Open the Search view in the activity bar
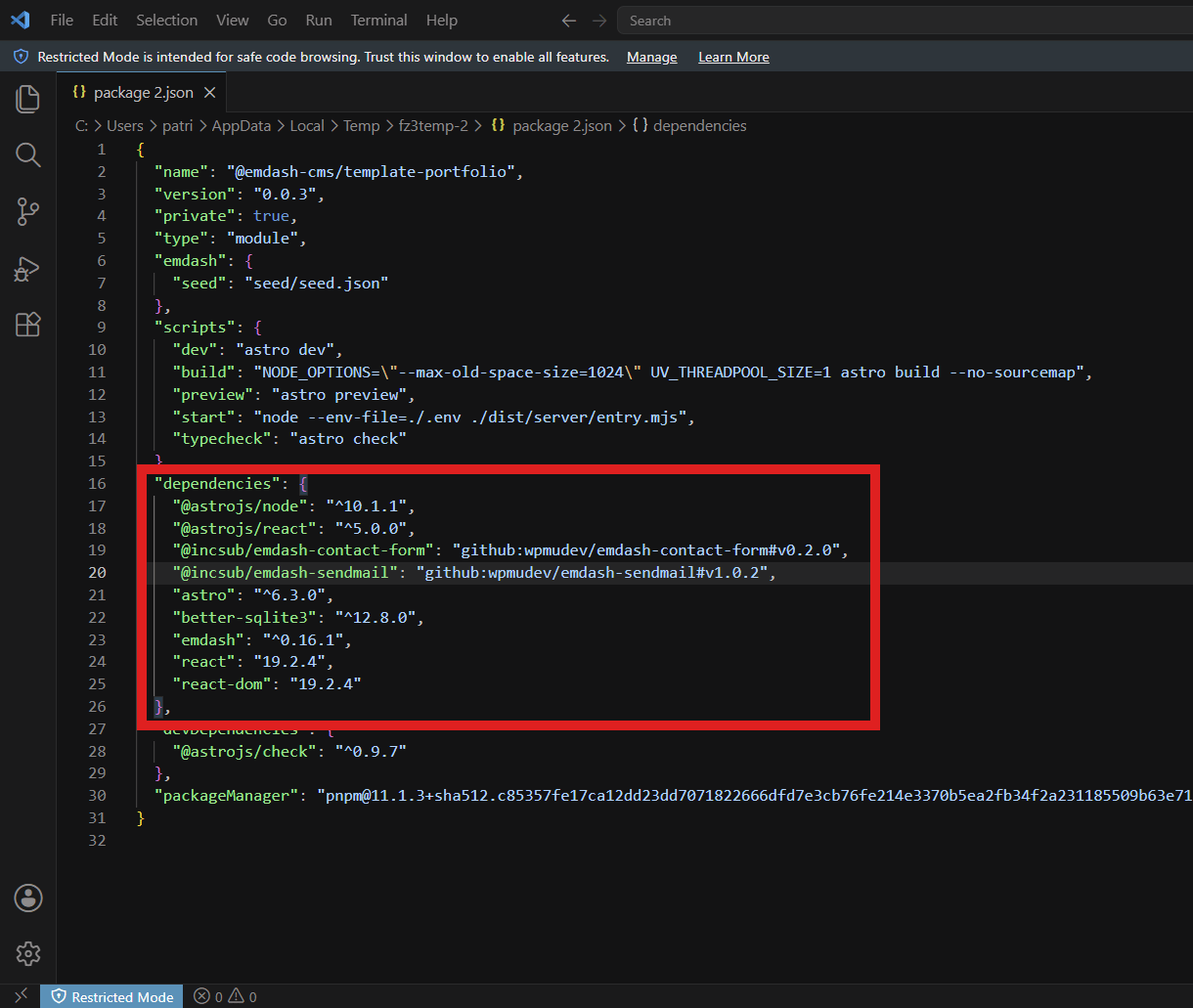 pyautogui.click(x=28, y=154)
